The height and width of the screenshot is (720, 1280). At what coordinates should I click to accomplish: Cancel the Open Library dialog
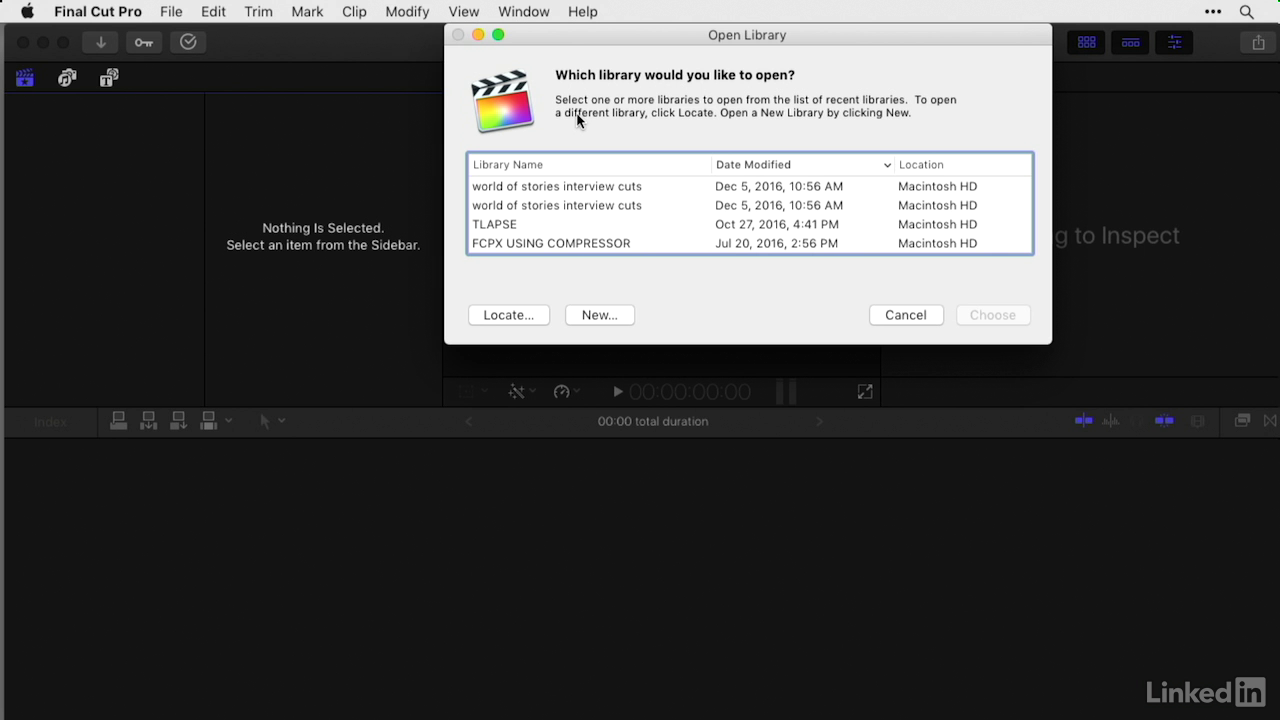click(x=906, y=315)
